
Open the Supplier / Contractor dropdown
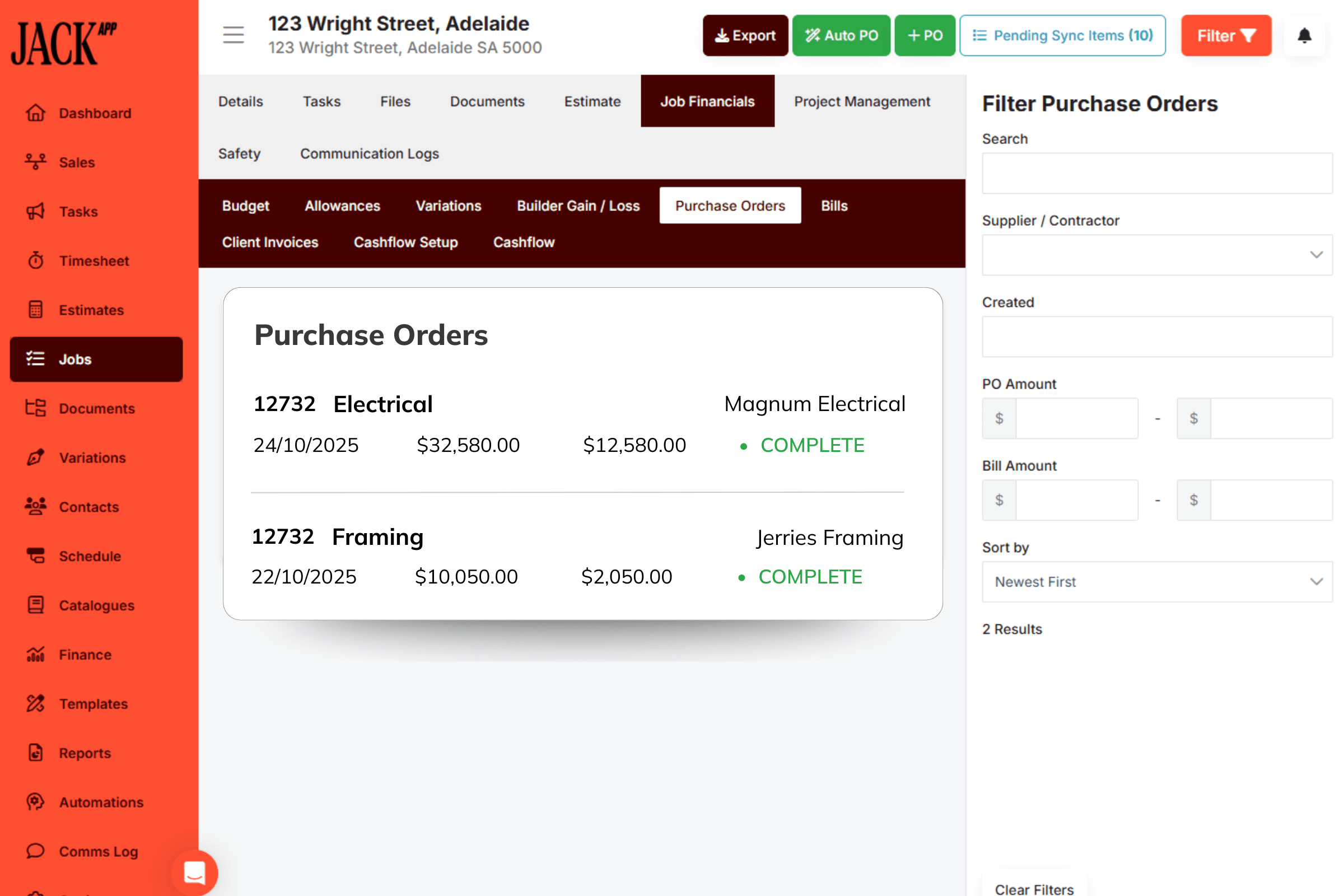pyautogui.click(x=1156, y=255)
